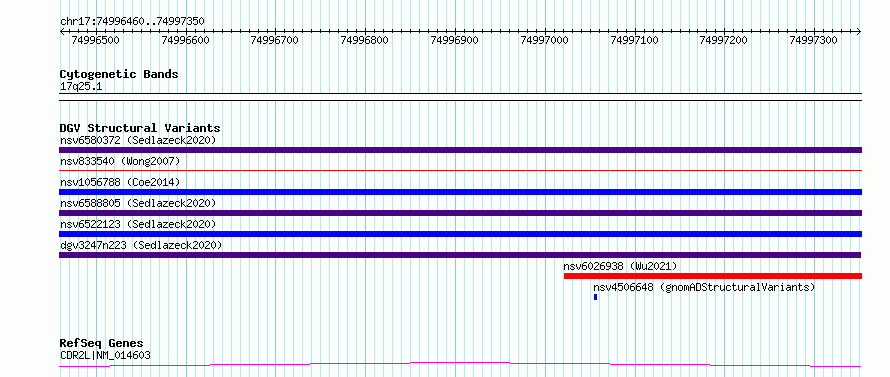Screen dimensions: 890x377
Task: Click the right arrow of the coordinate ruler
Action: click(859, 32)
